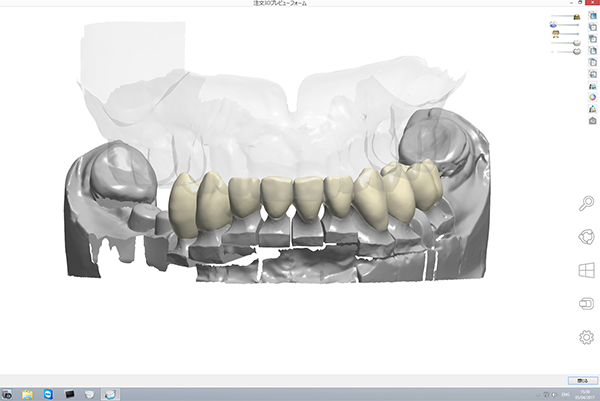The image size is (600, 401).
Task: Open the Devices charm icon
Action: [x=587, y=303]
